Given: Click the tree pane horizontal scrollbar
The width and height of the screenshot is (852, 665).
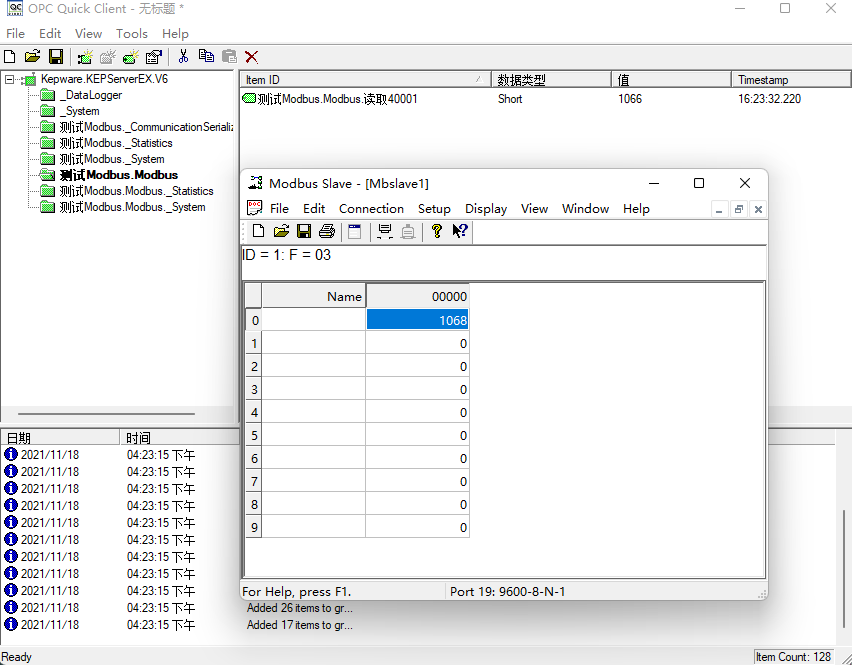Looking at the screenshot, I should tap(107, 413).
